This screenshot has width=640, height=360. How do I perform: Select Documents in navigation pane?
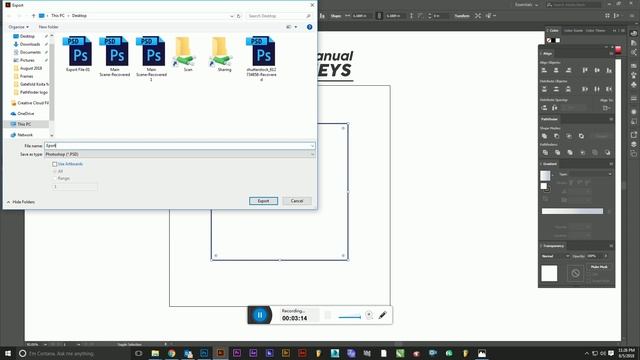tap(30, 52)
